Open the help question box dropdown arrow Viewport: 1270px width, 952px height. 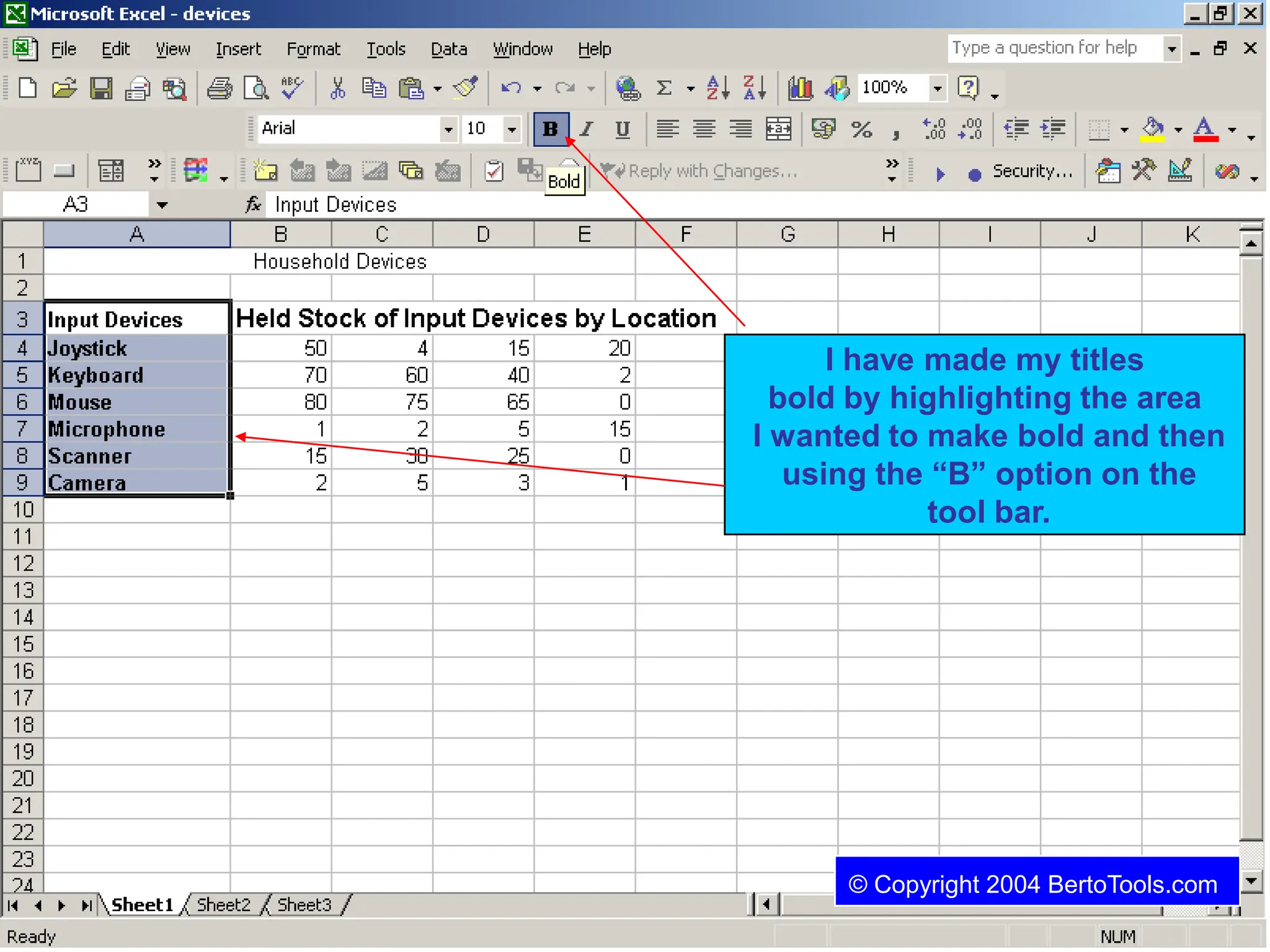1171,48
